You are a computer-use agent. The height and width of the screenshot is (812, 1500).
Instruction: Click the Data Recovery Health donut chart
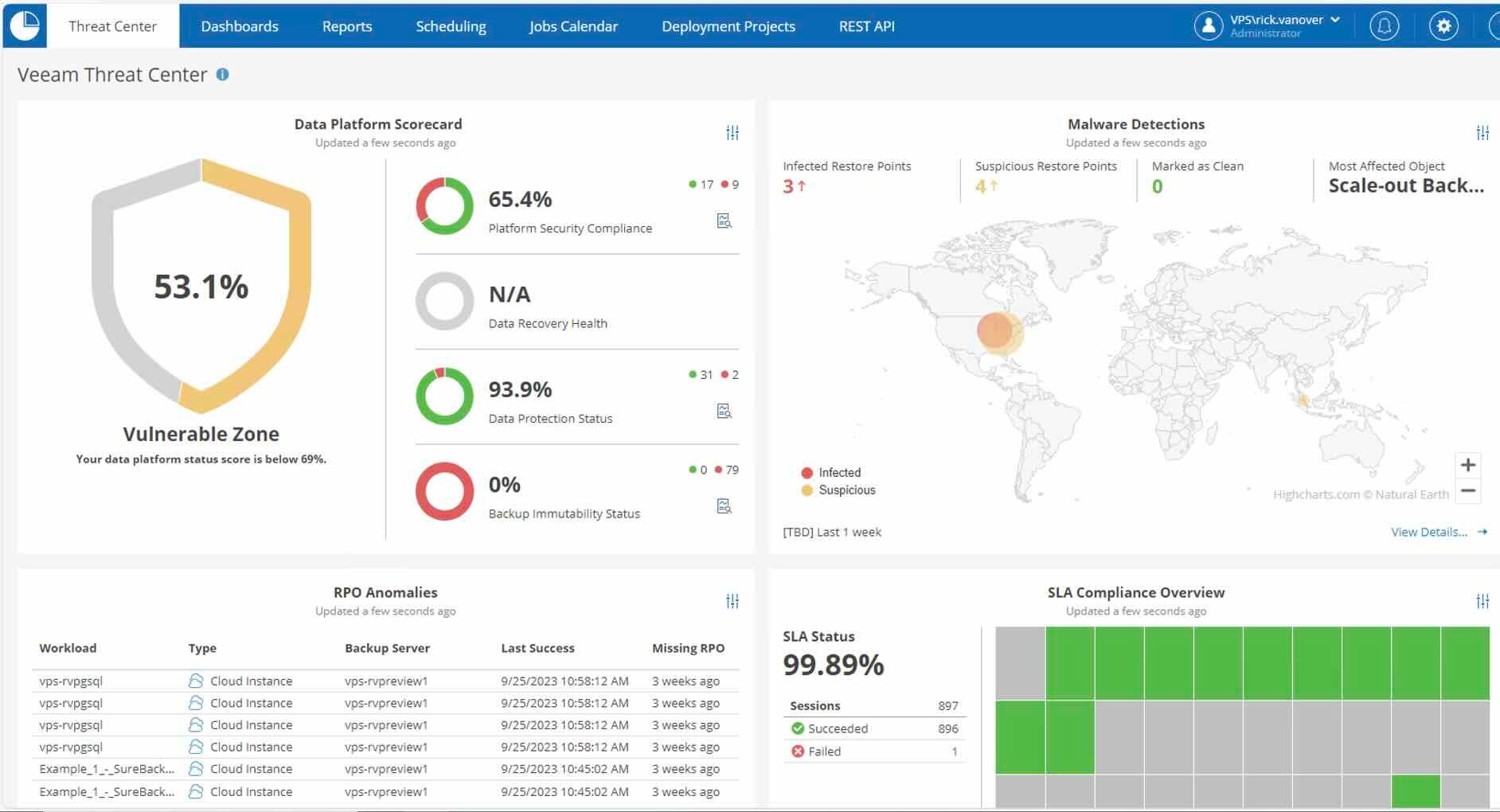[x=445, y=301]
